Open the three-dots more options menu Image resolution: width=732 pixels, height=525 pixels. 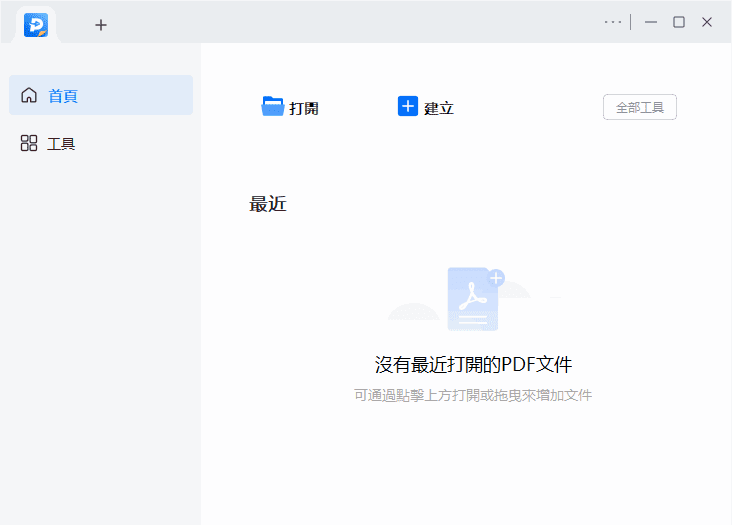point(612,22)
